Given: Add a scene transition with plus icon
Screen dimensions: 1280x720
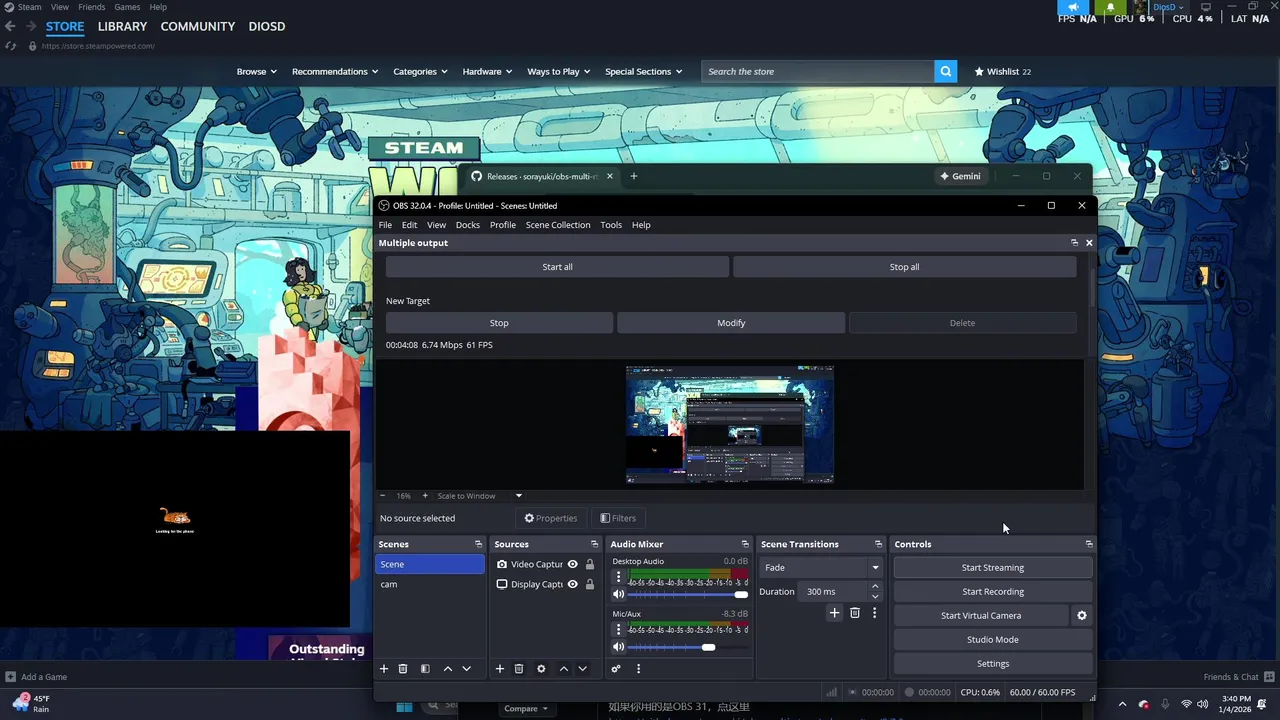Looking at the screenshot, I should pyautogui.click(x=834, y=612).
